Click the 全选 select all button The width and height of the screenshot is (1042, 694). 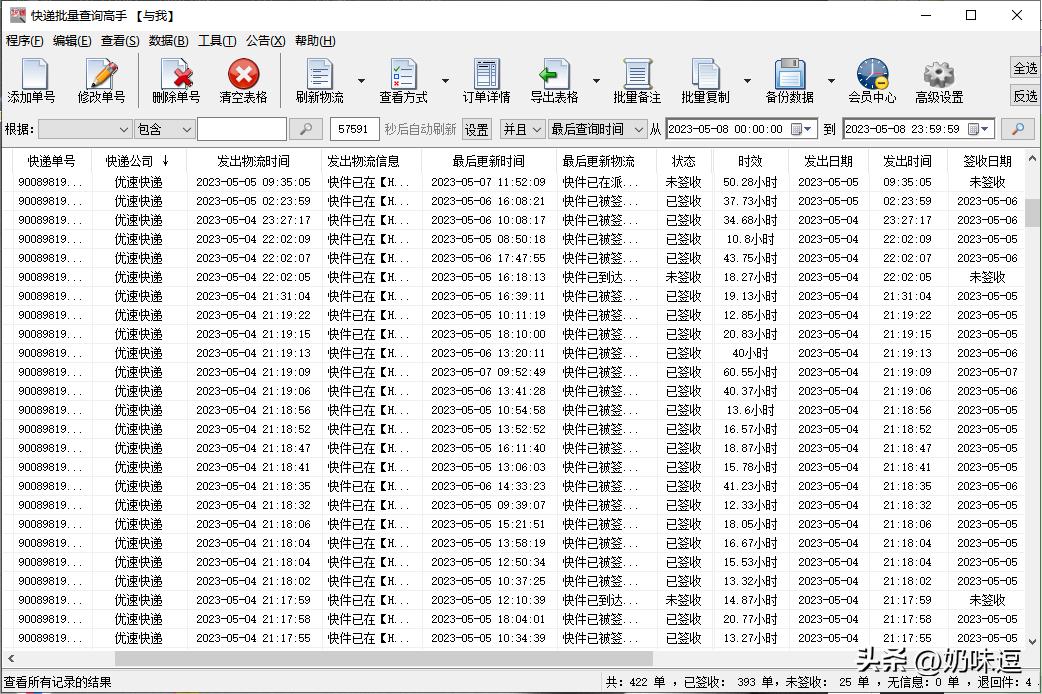(x=1027, y=69)
